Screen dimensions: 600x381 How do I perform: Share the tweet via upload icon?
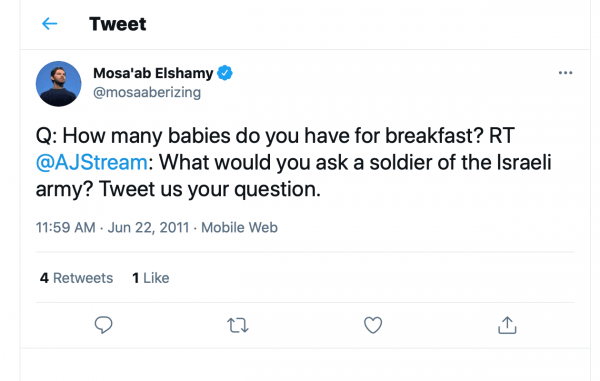(507, 325)
